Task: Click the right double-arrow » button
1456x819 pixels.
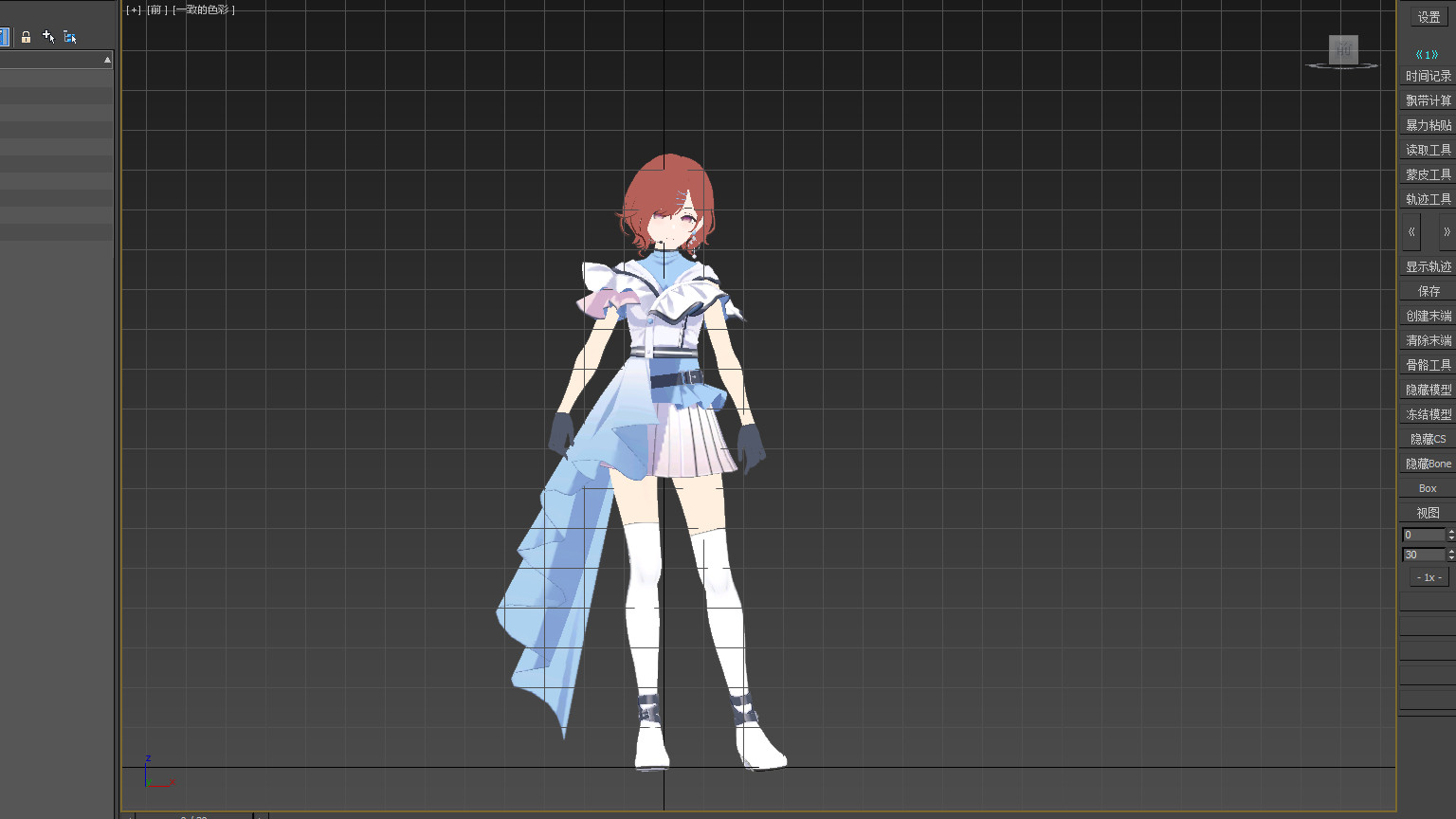Action: (1446, 231)
